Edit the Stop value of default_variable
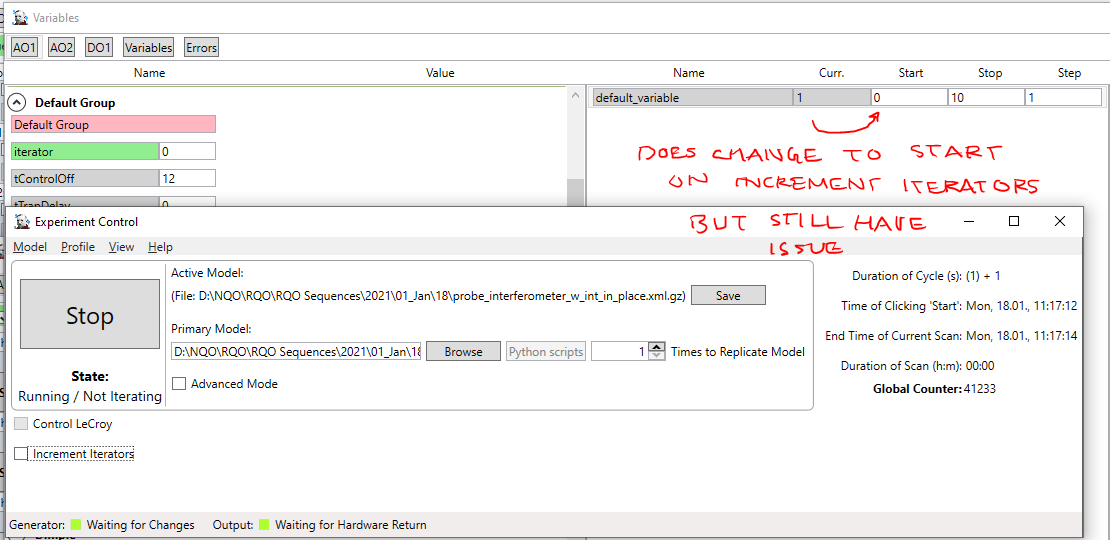The width and height of the screenshot is (1110, 540). [986, 98]
